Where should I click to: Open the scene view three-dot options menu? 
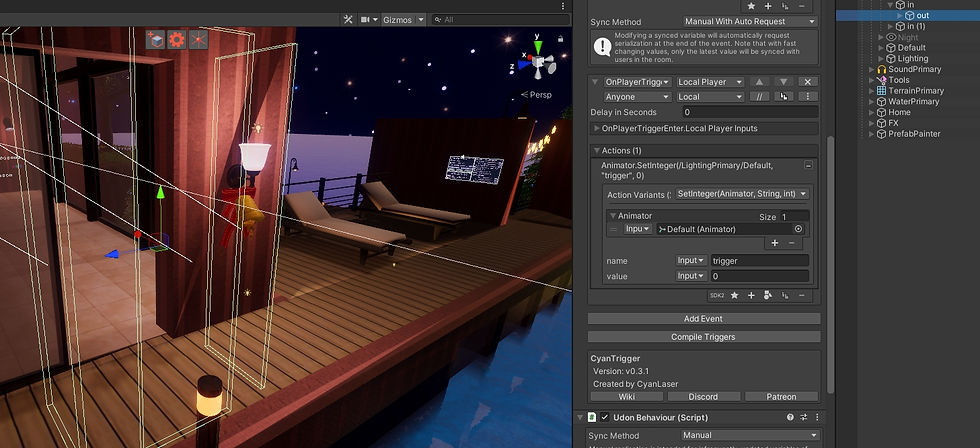562,6
